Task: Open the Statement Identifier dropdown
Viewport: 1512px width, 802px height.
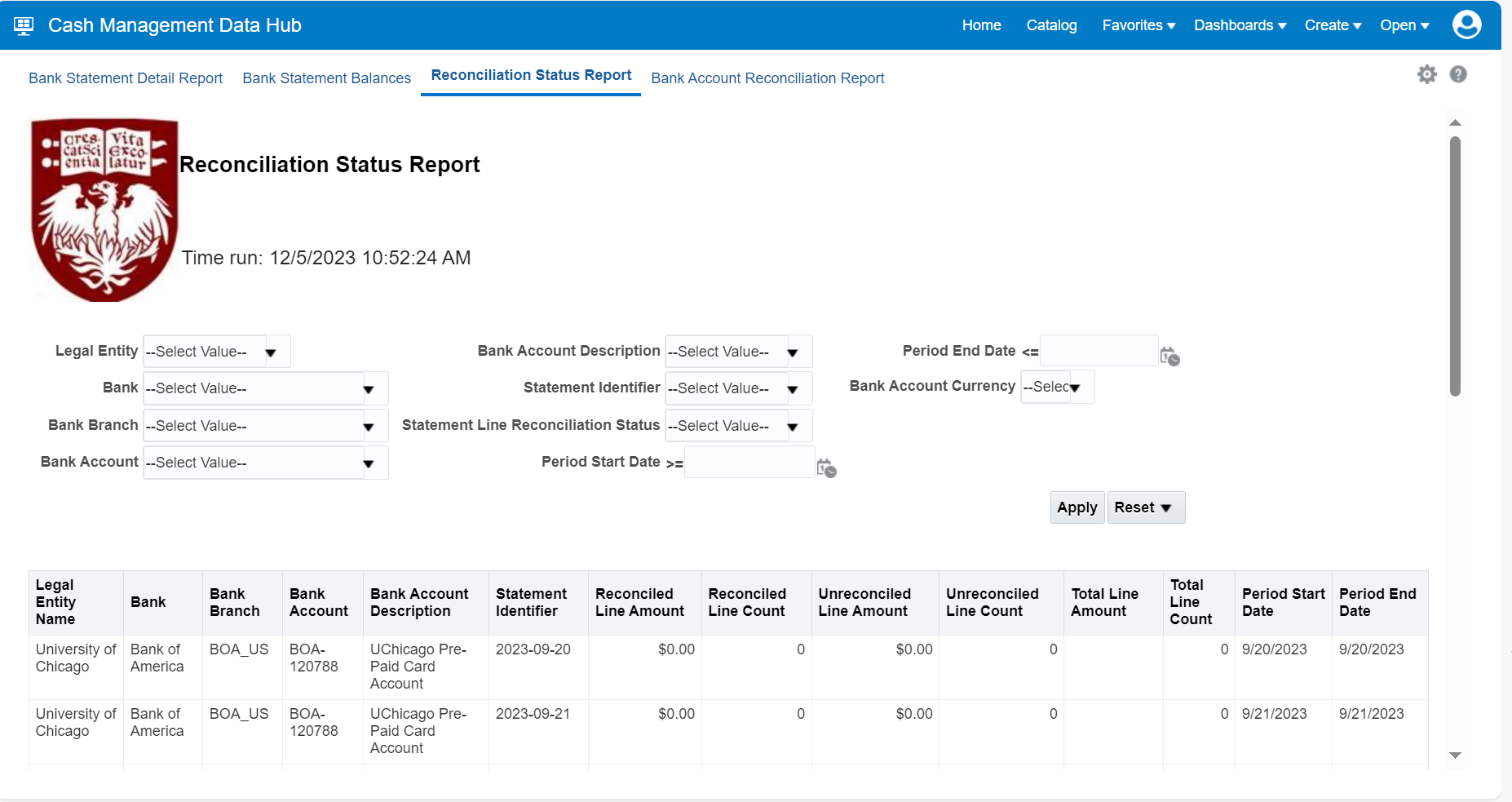Action: click(739, 388)
